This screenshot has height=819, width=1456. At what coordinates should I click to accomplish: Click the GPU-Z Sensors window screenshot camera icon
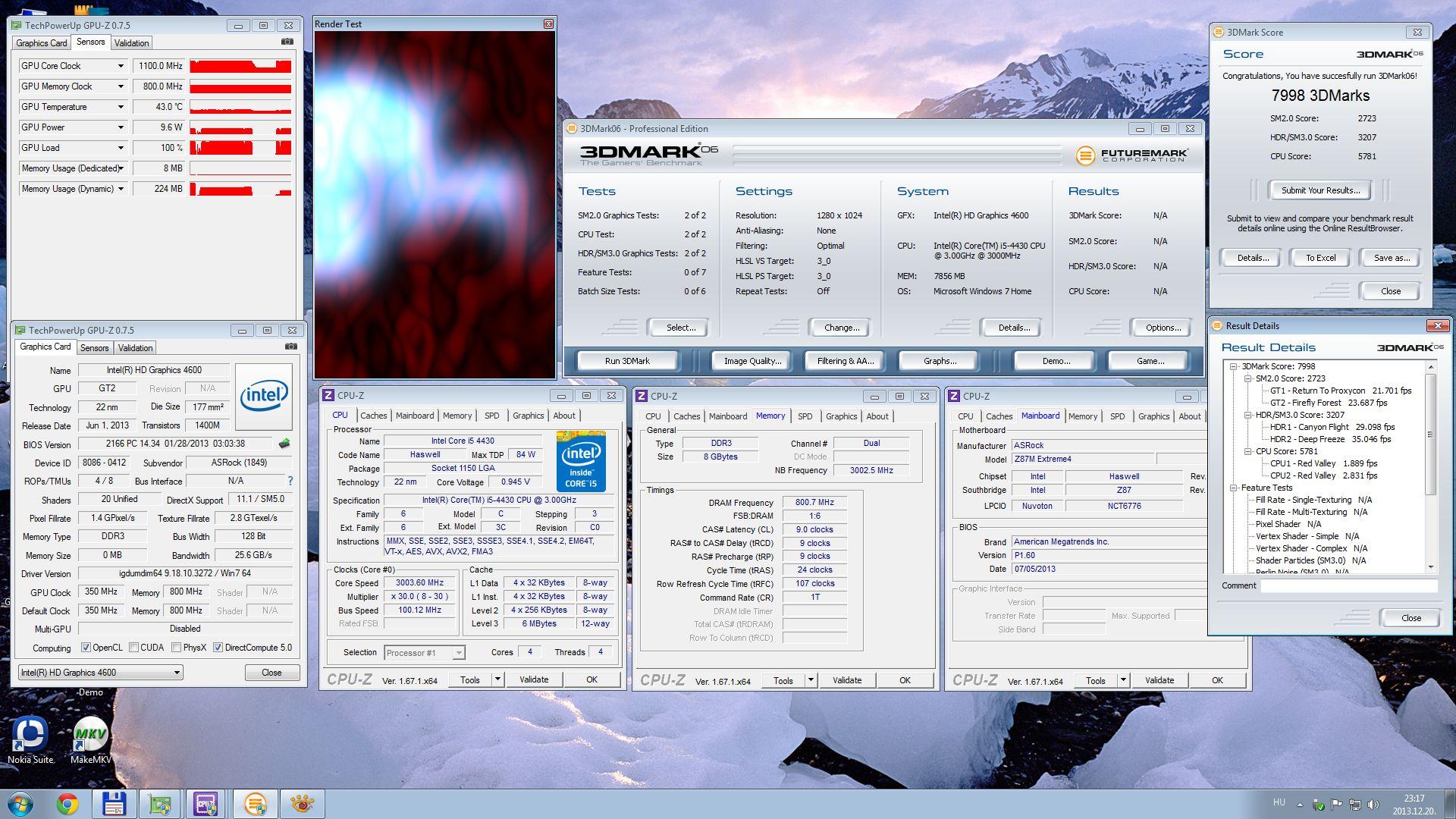287,42
